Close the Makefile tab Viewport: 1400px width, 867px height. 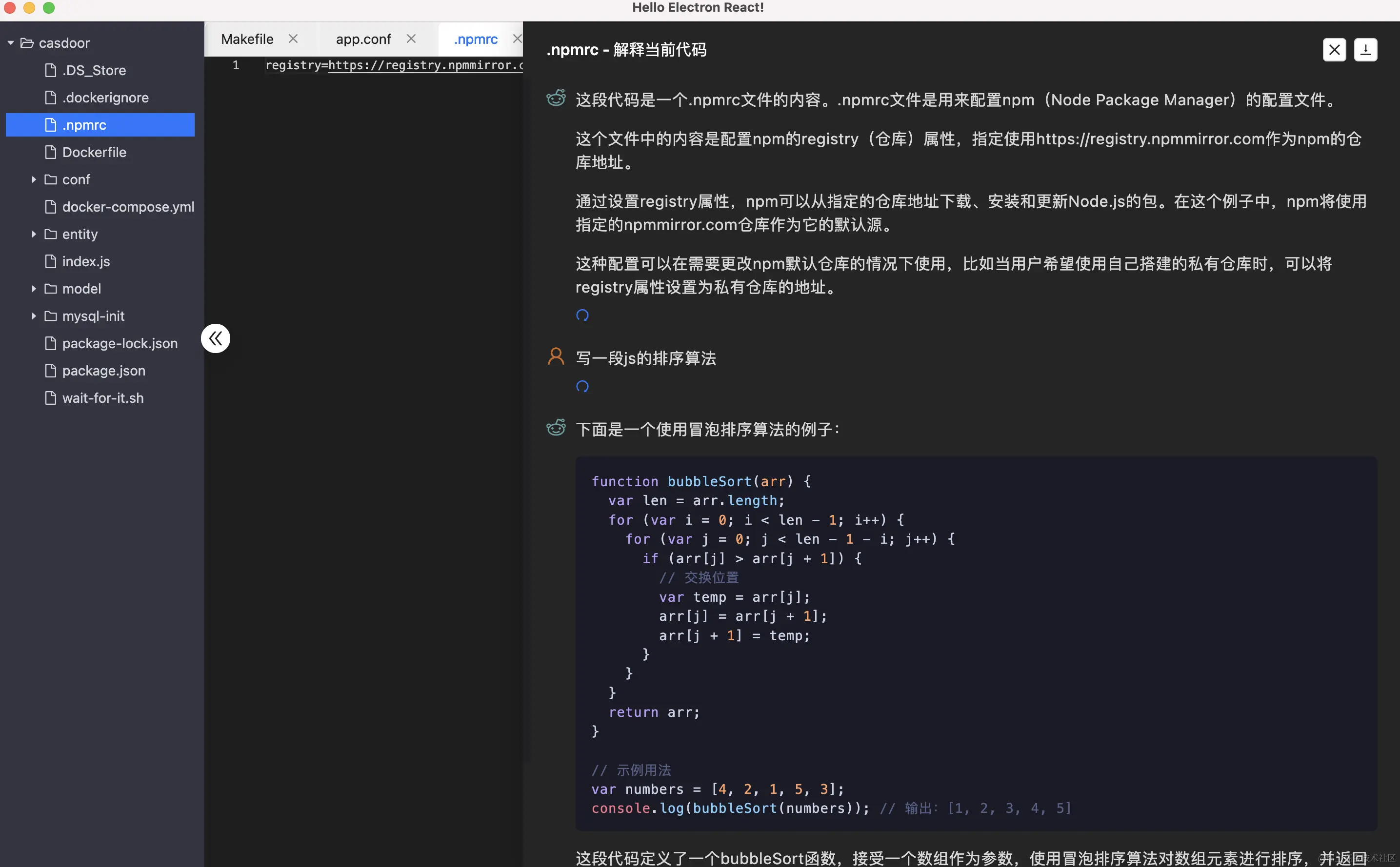293,39
